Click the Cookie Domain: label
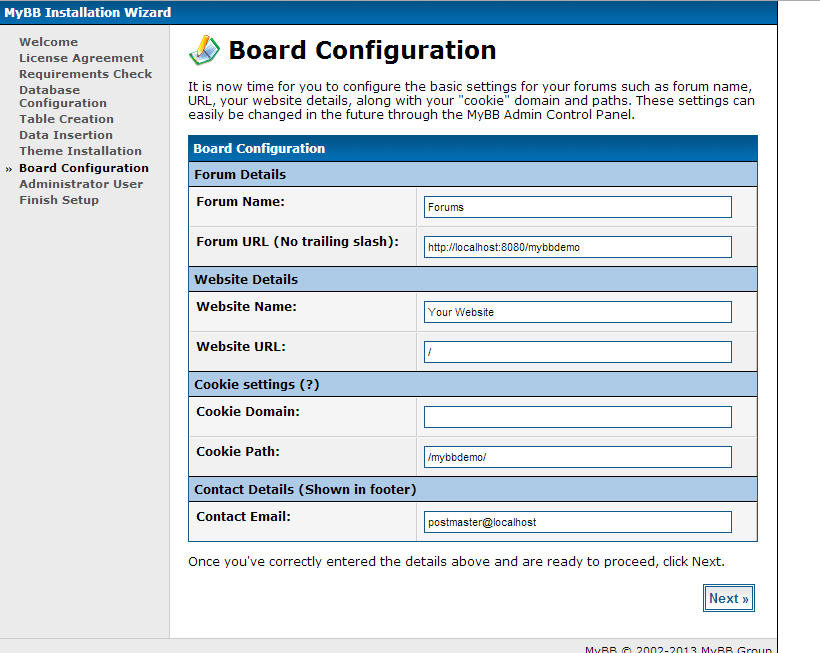Screen dimensions: 820x653 [x=248, y=412]
